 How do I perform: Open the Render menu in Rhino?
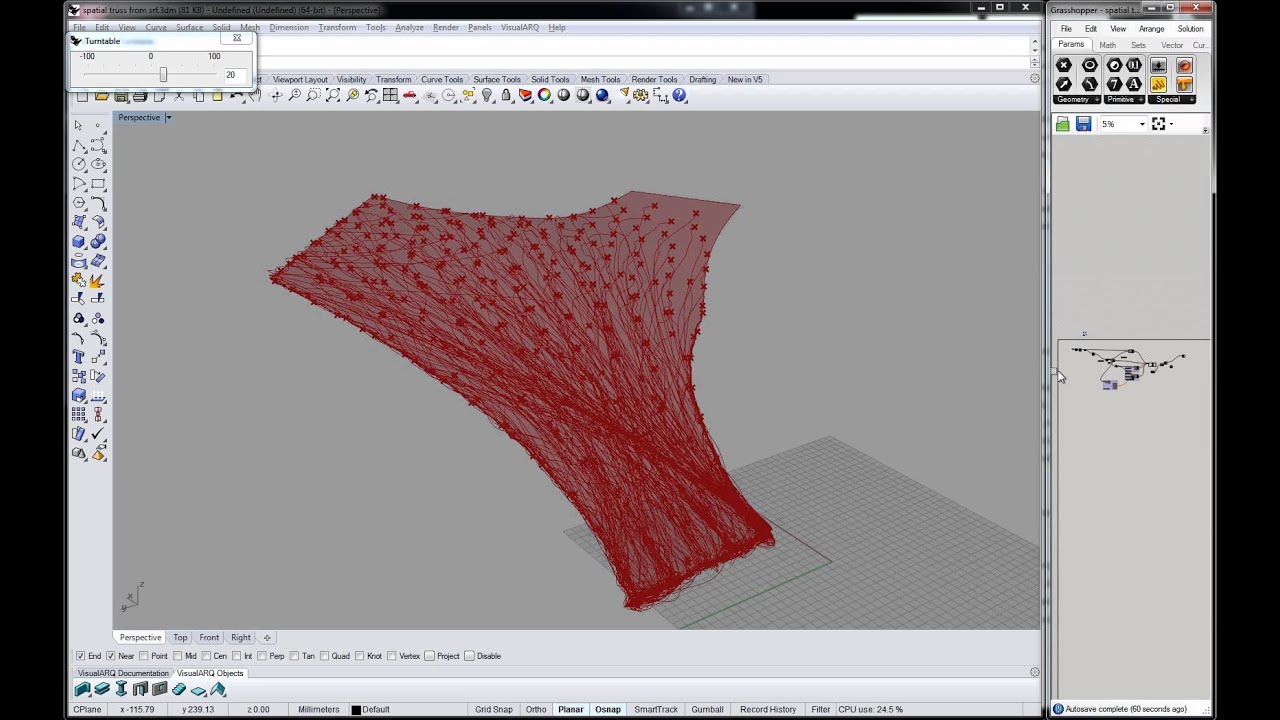tap(446, 27)
